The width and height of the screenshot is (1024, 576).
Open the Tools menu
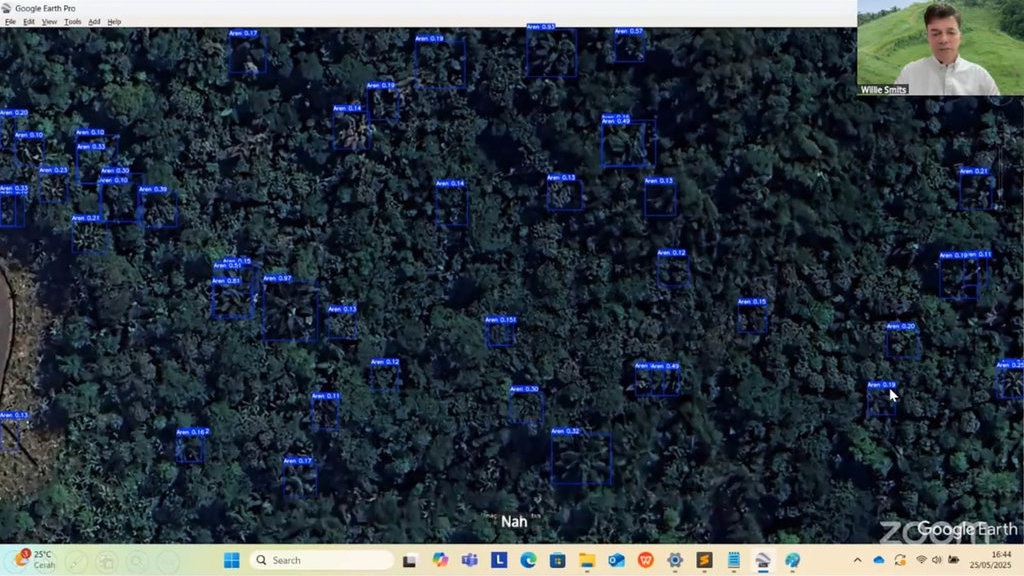[x=72, y=21]
